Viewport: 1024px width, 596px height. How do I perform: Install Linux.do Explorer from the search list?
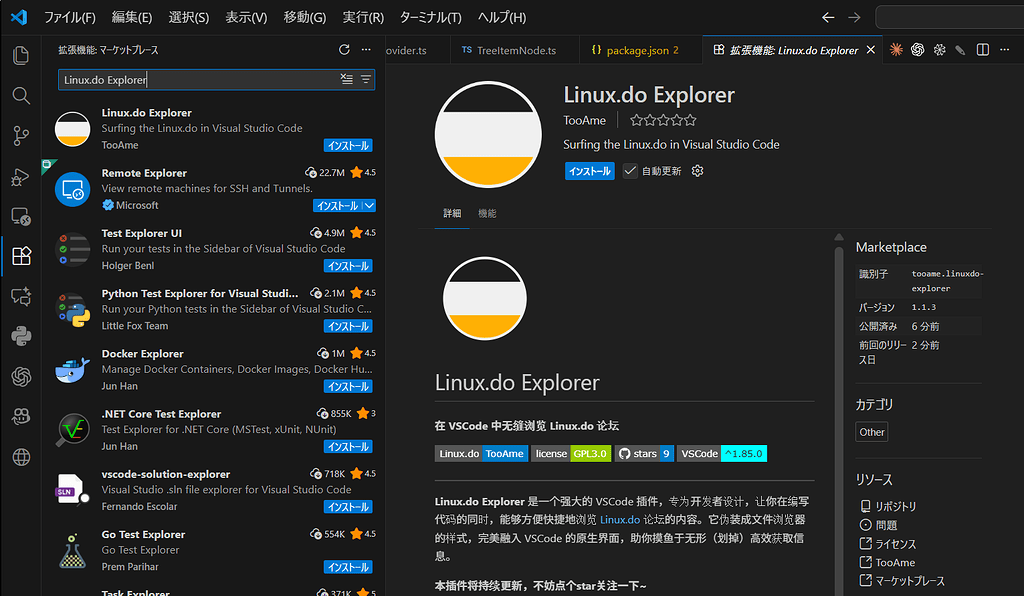[348, 146]
